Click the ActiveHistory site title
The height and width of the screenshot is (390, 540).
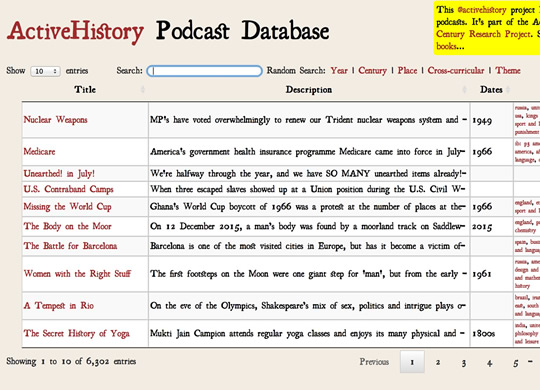tap(75, 32)
